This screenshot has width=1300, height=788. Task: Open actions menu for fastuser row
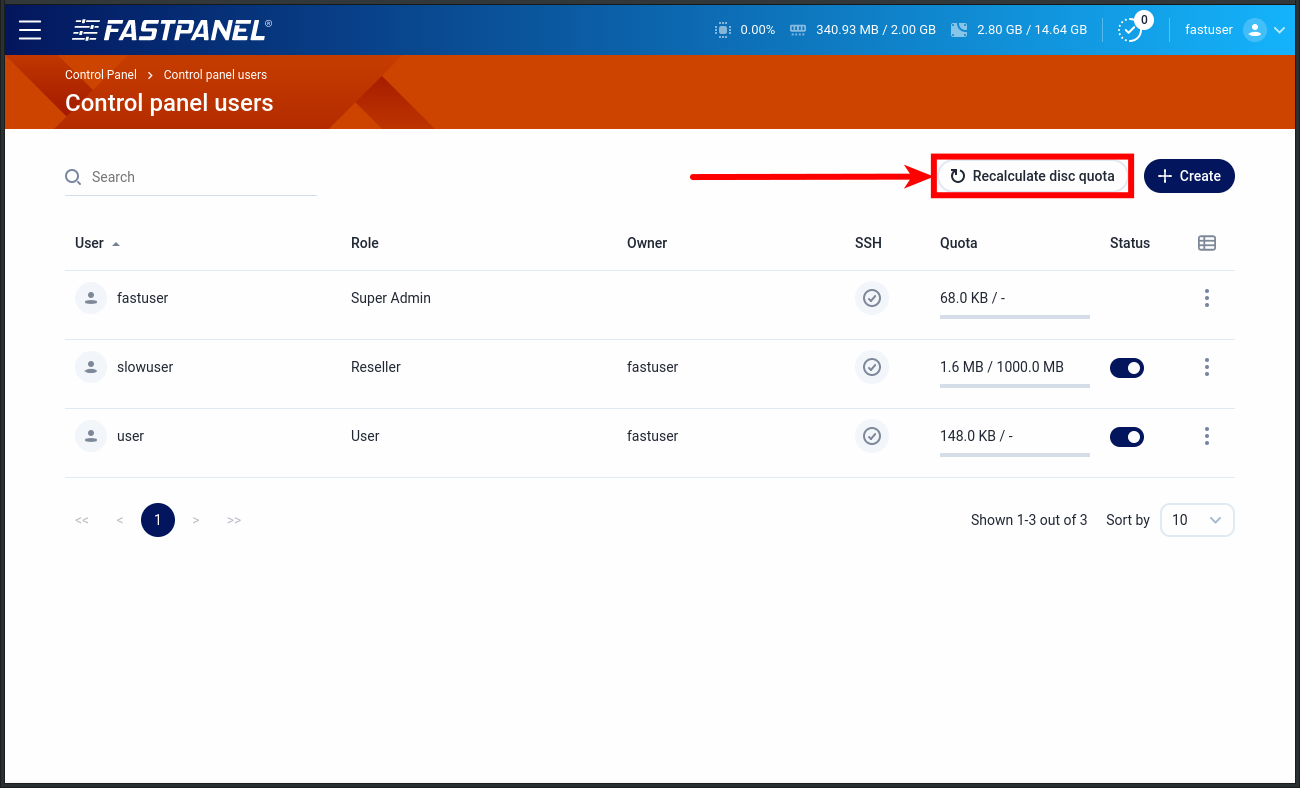click(x=1207, y=298)
